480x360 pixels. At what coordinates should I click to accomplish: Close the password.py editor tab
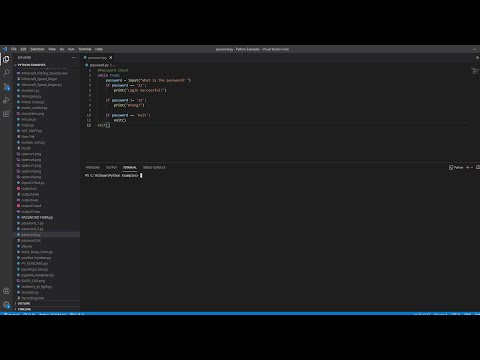[x=111, y=58]
